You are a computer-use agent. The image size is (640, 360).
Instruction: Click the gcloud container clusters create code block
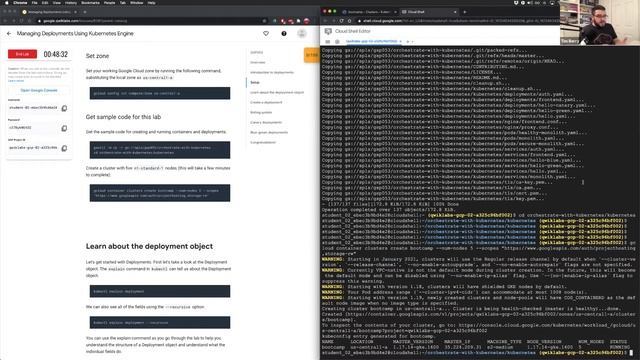[x=160, y=193]
